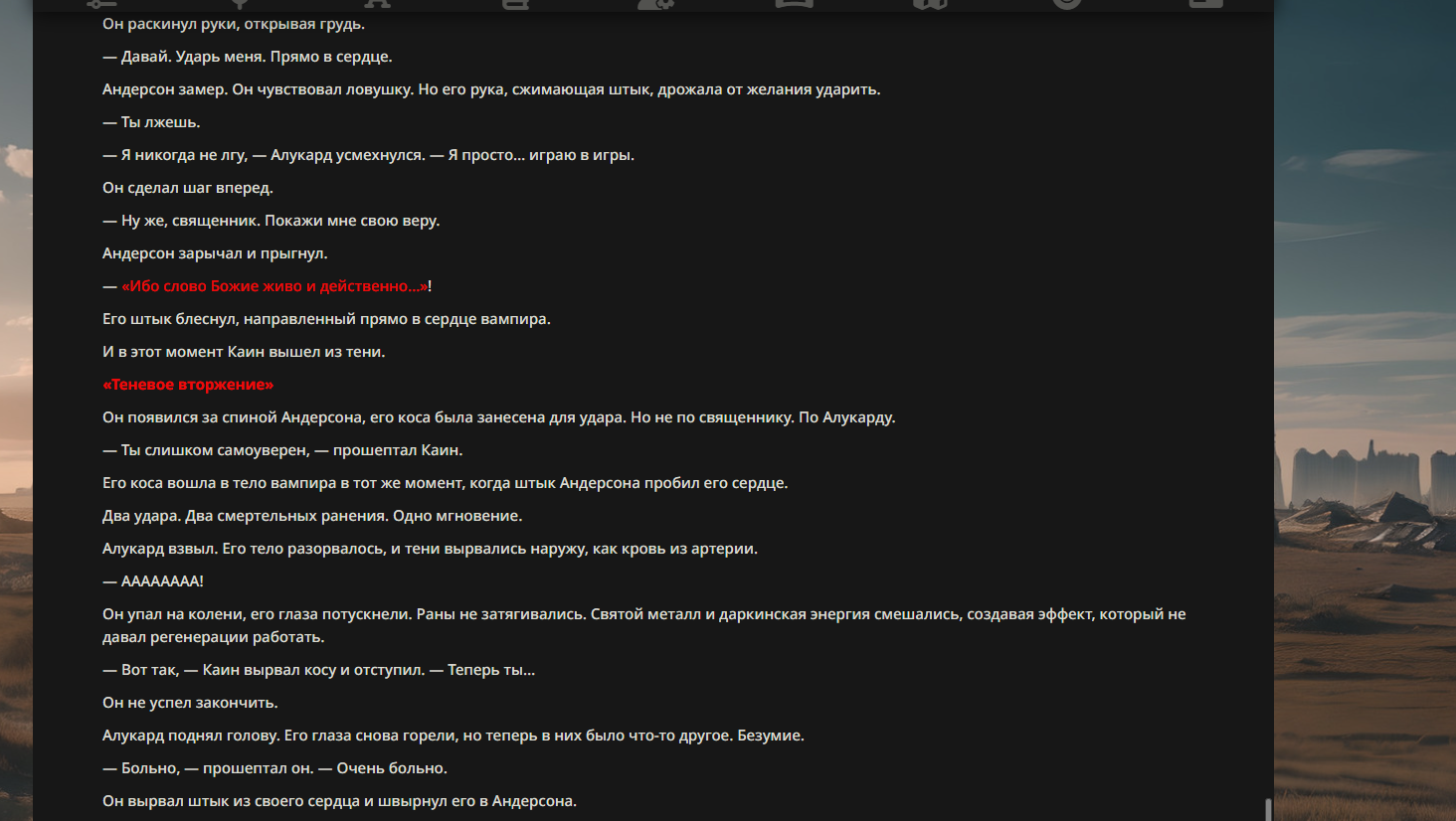The width and height of the screenshot is (1456, 821).
Task: Click the red «Теневое вторжение» text
Action: click(188, 385)
